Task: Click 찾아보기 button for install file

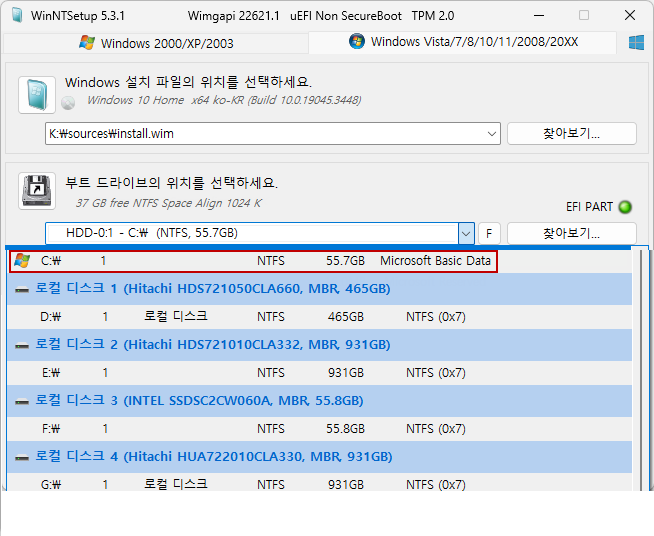Action: pos(571,133)
